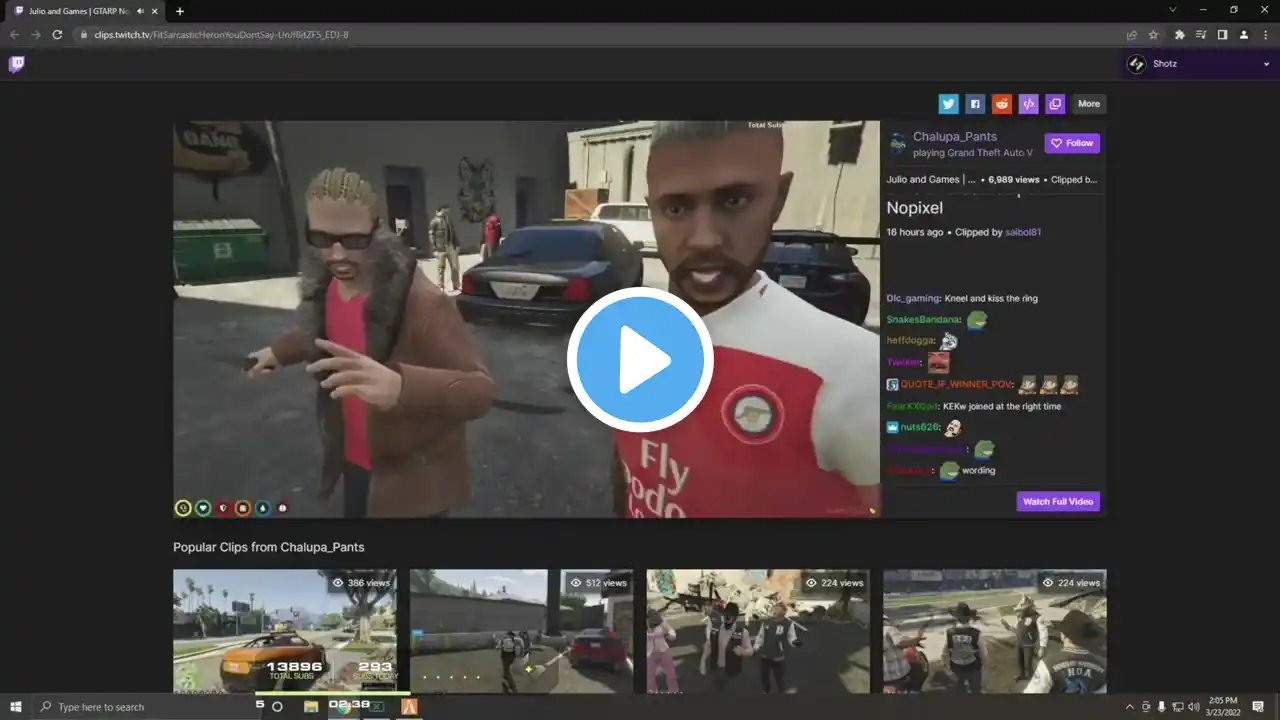Toggle the browser side panel
Viewport: 1280px width, 720px height.
coord(1222,34)
